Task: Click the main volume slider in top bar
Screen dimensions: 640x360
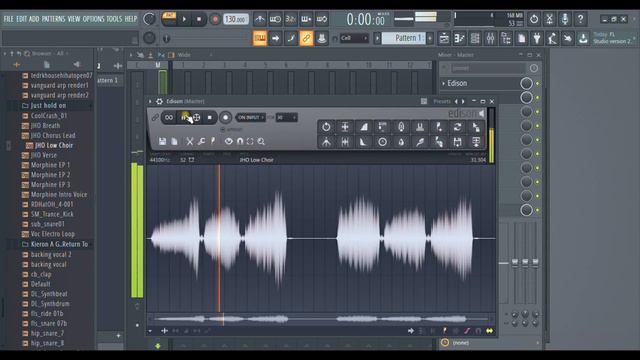Action: click(403, 19)
